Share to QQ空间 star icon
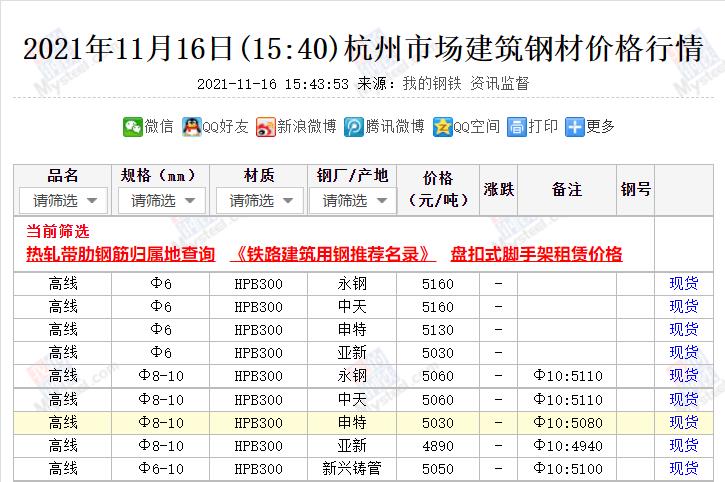This screenshot has height=482, width=725. tap(442, 127)
